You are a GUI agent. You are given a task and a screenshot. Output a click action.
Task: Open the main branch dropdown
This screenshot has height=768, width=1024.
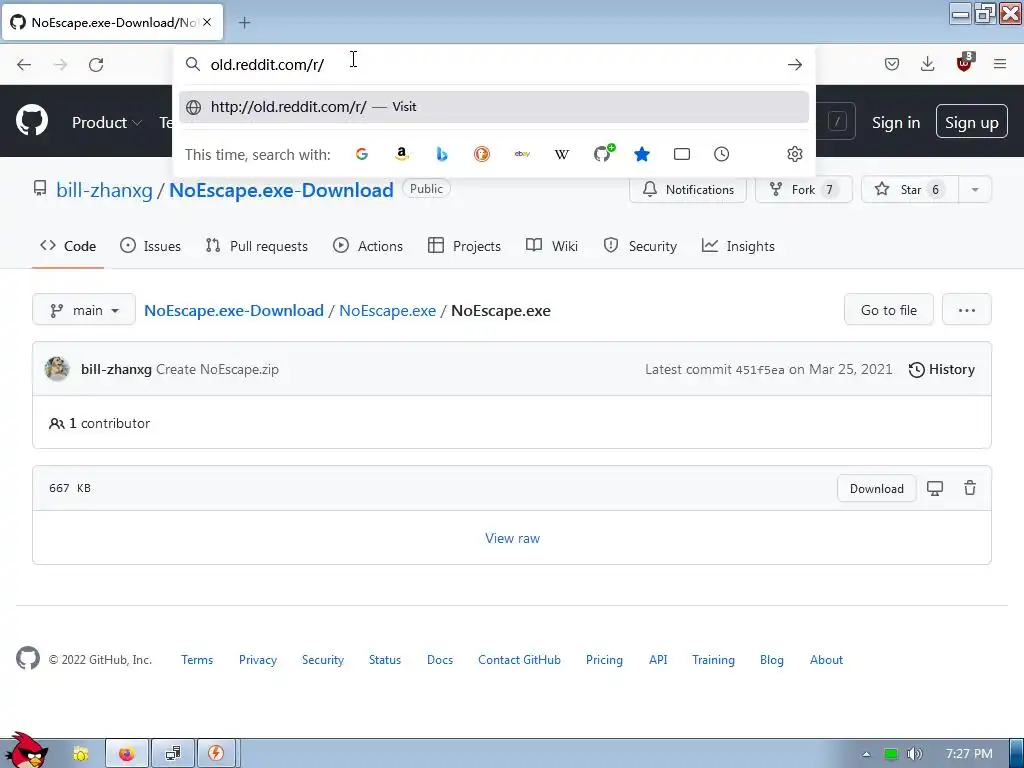(84, 310)
